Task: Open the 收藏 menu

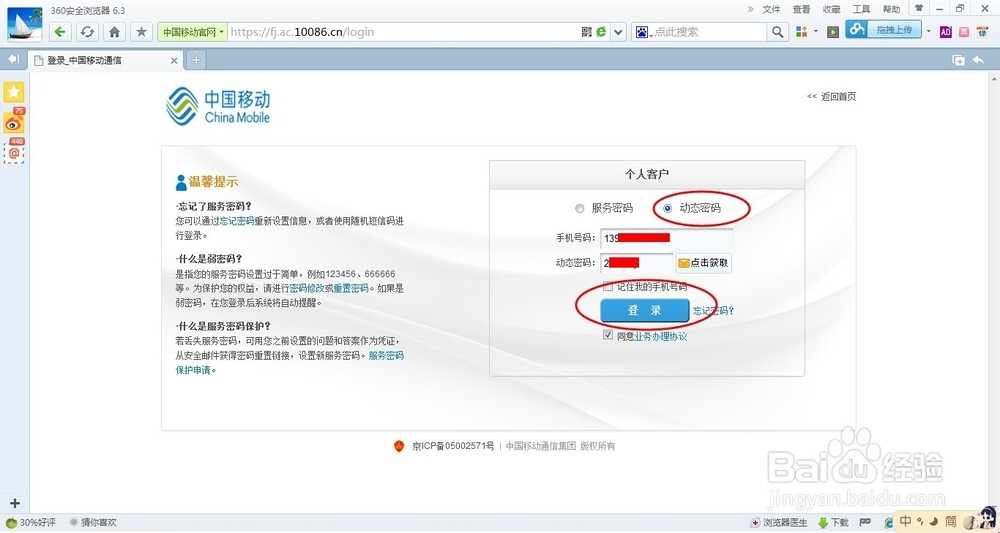Action: pyautogui.click(x=832, y=9)
